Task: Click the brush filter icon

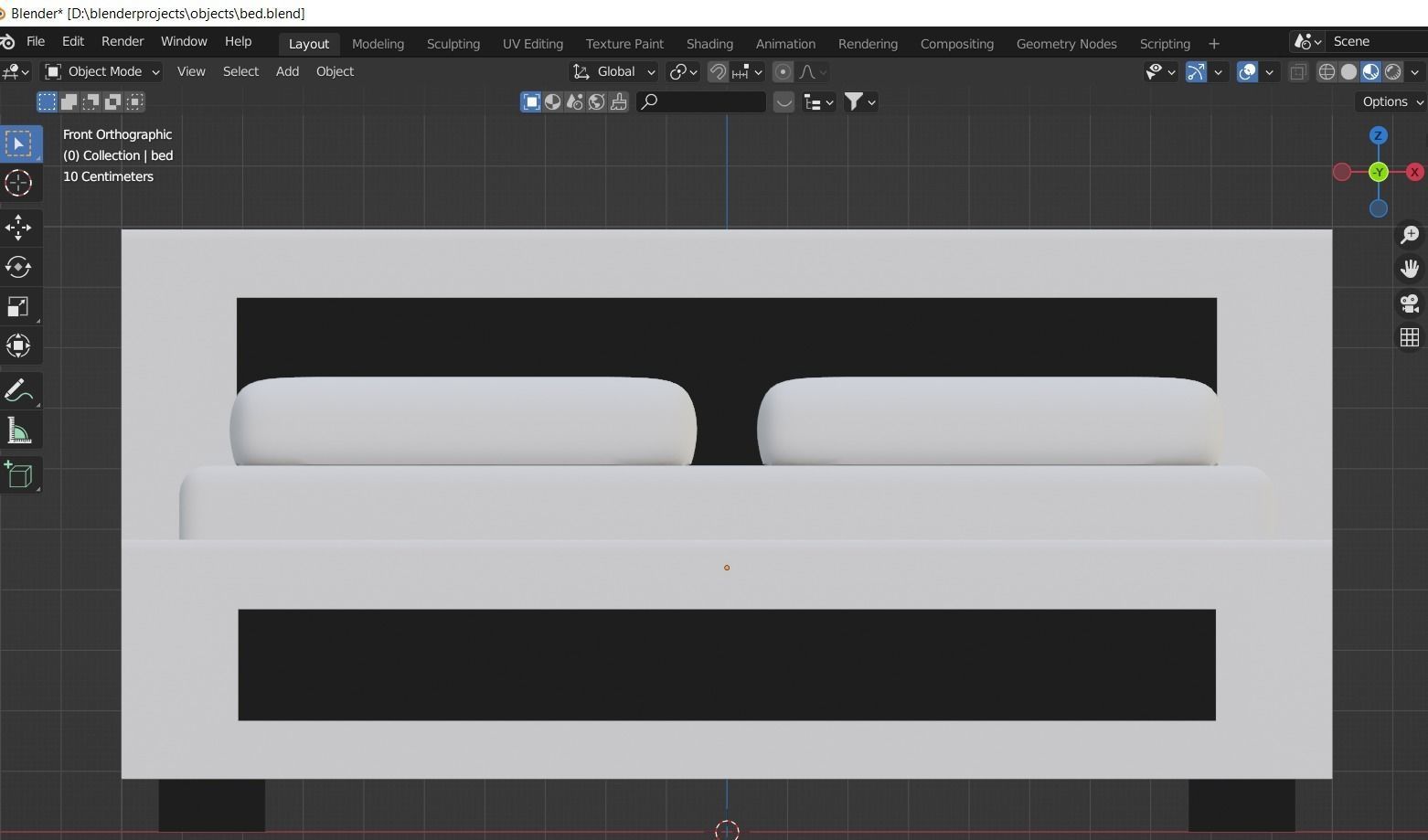Action: click(x=619, y=101)
